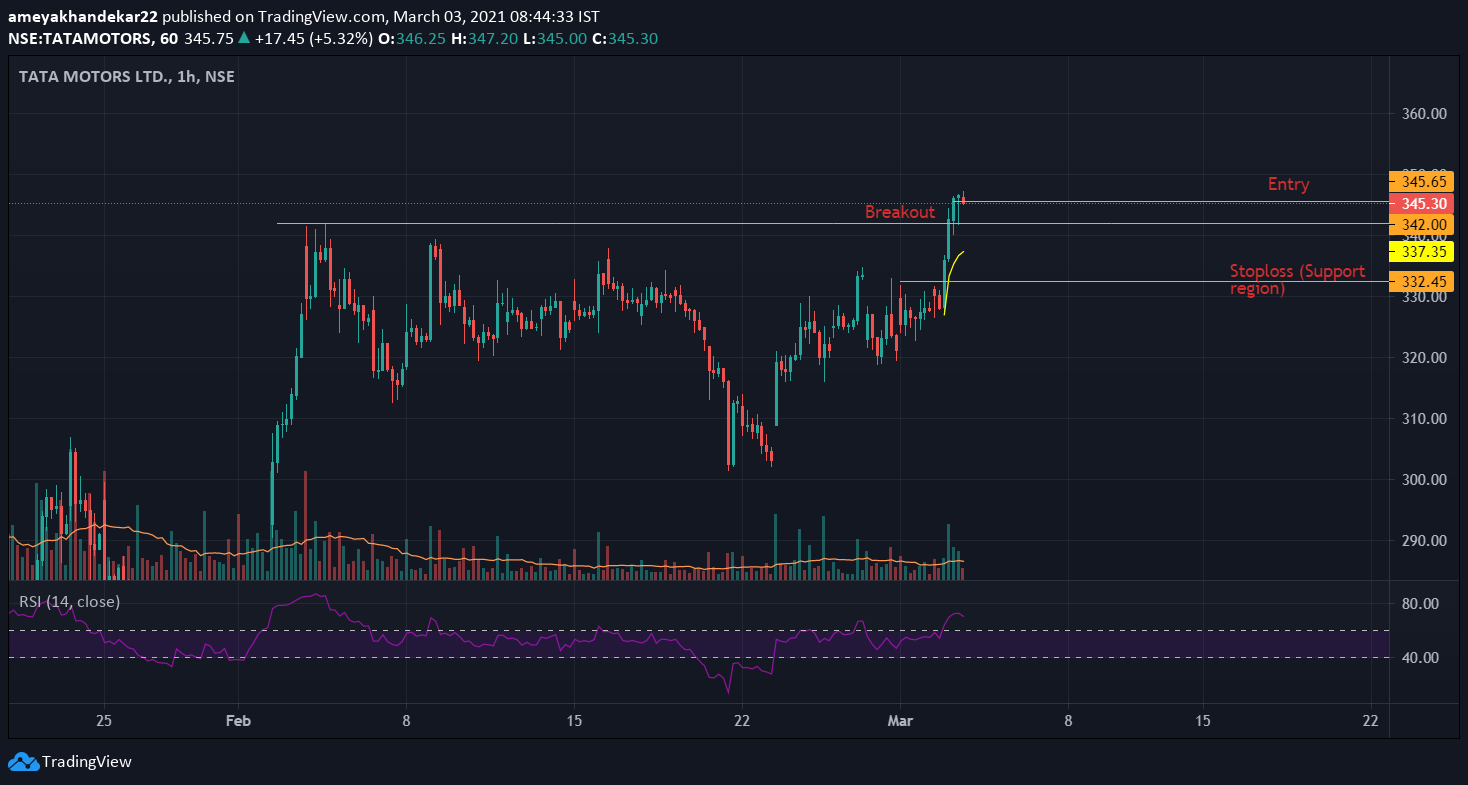Click the green up-triangle price change indicator
The height and width of the screenshot is (785, 1468).
[x=243, y=39]
